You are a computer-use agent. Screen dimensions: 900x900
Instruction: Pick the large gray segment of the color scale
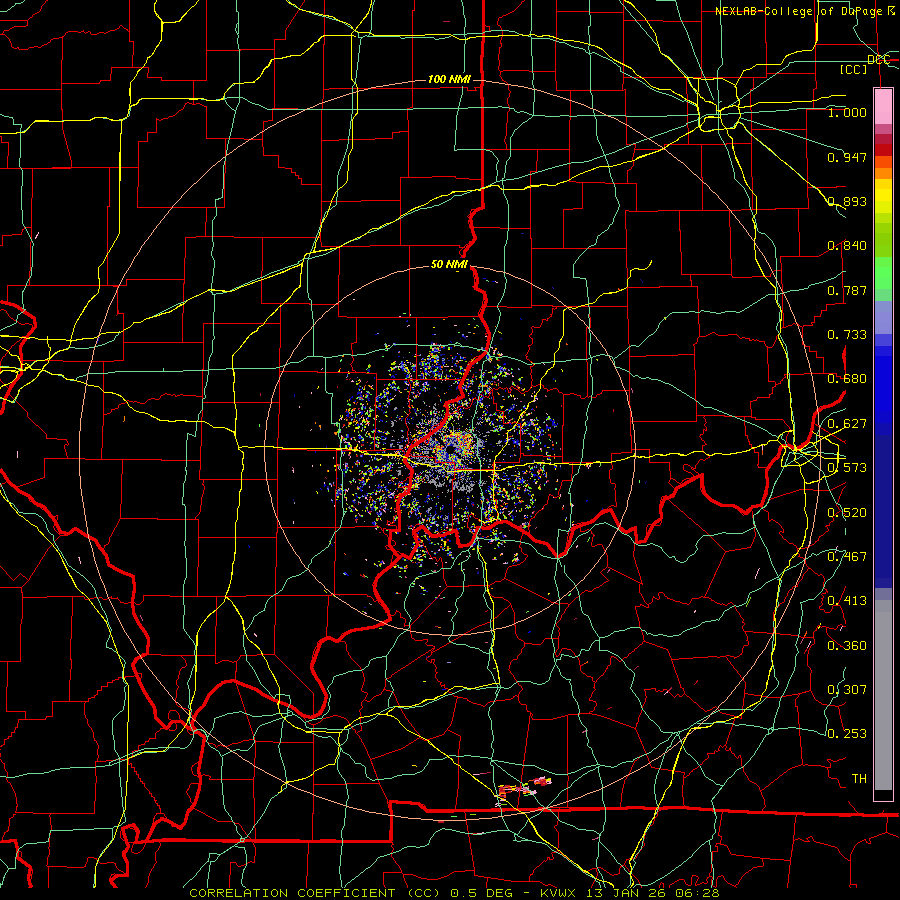pyautogui.click(x=883, y=695)
